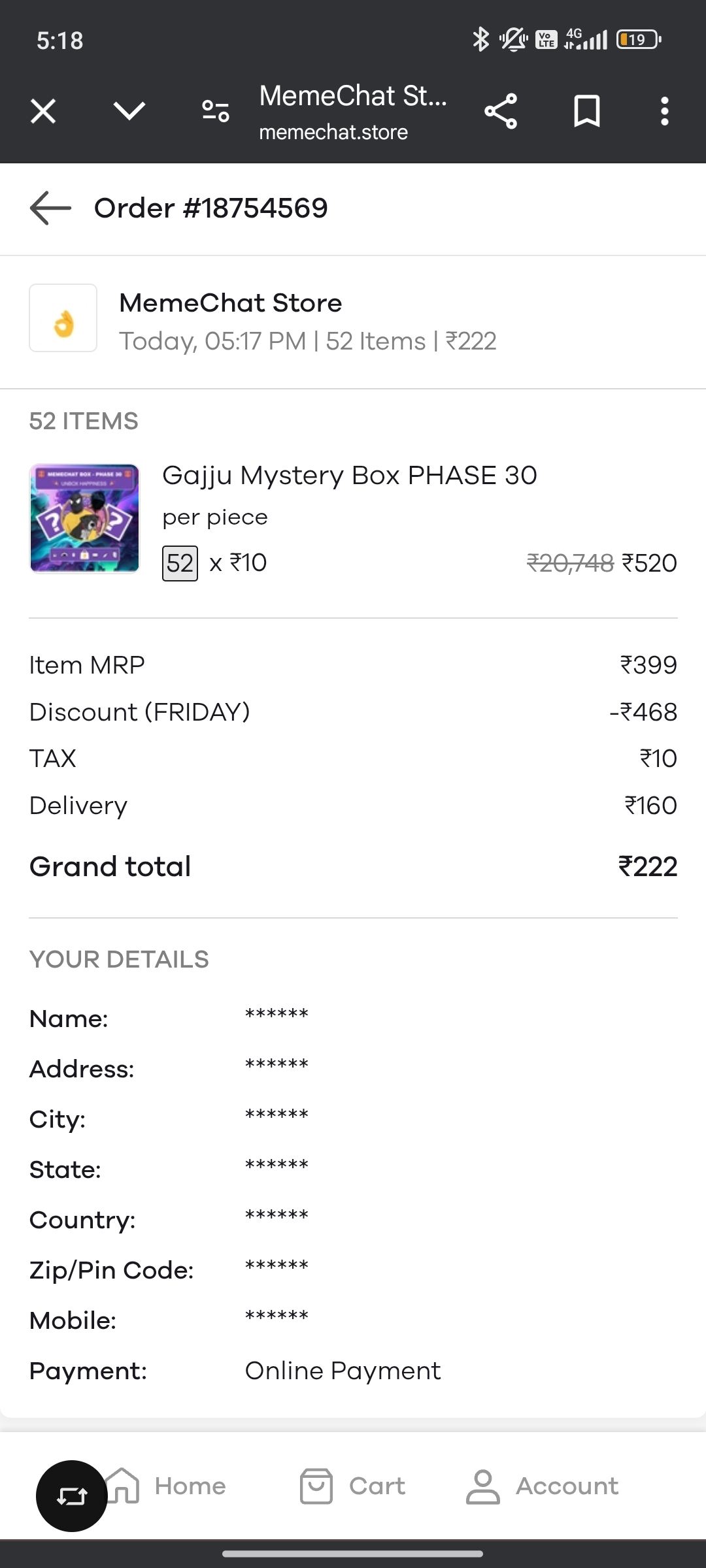Image resolution: width=706 pixels, height=1568 pixels.
Task: Bookmark this page
Action: click(x=586, y=111)
